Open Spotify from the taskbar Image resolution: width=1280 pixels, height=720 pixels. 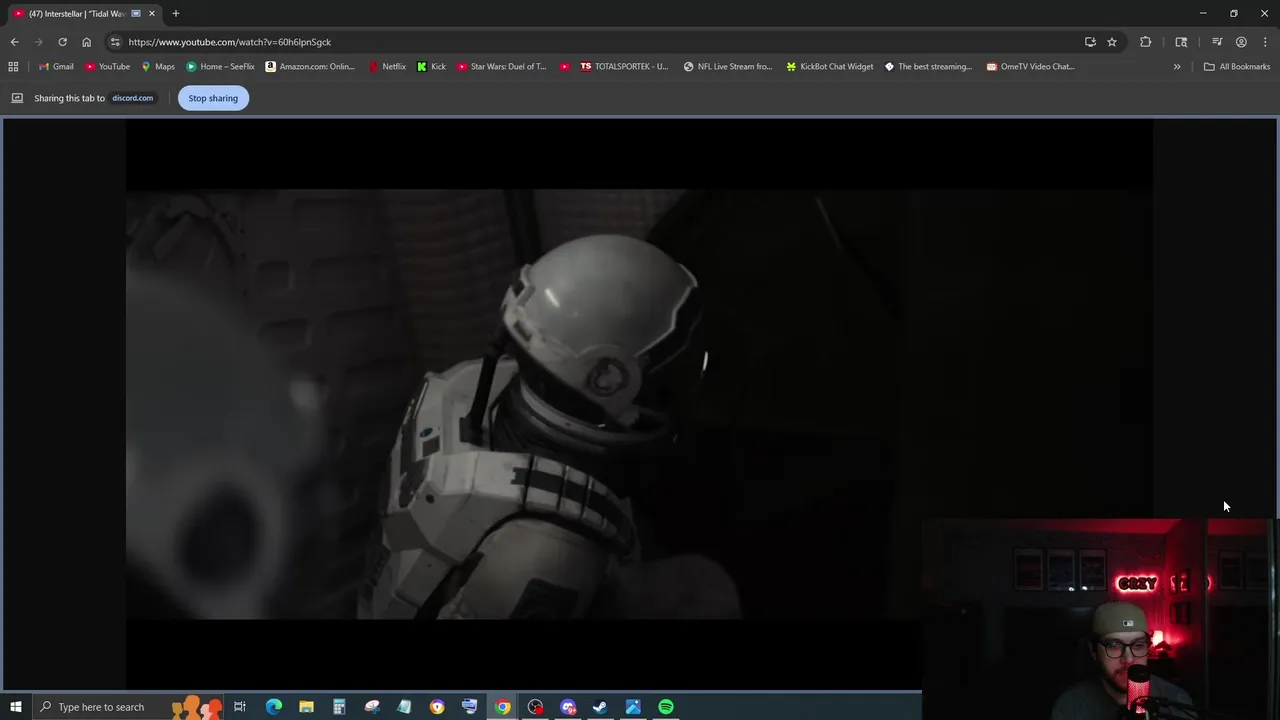pos(666,707)
